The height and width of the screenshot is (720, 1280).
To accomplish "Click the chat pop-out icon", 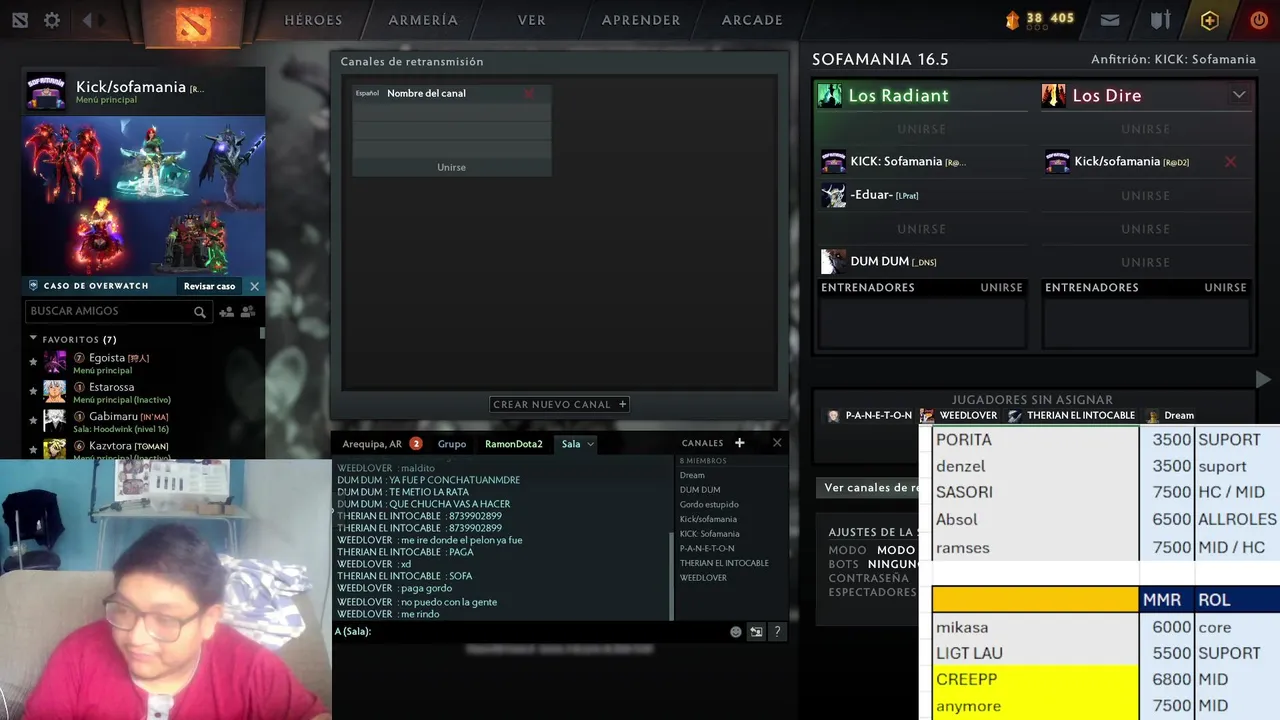I will coord(756,632).
